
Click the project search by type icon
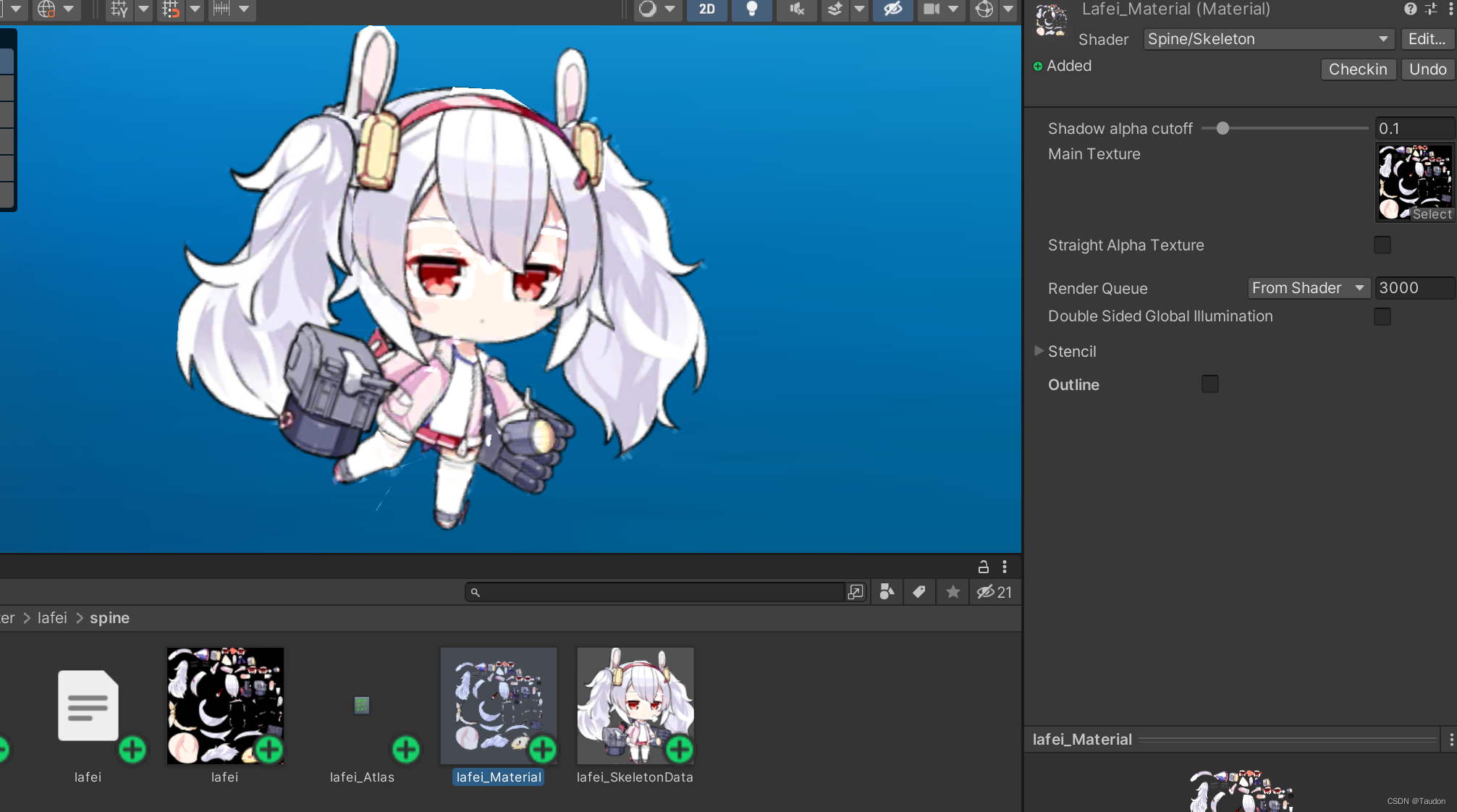887,592
